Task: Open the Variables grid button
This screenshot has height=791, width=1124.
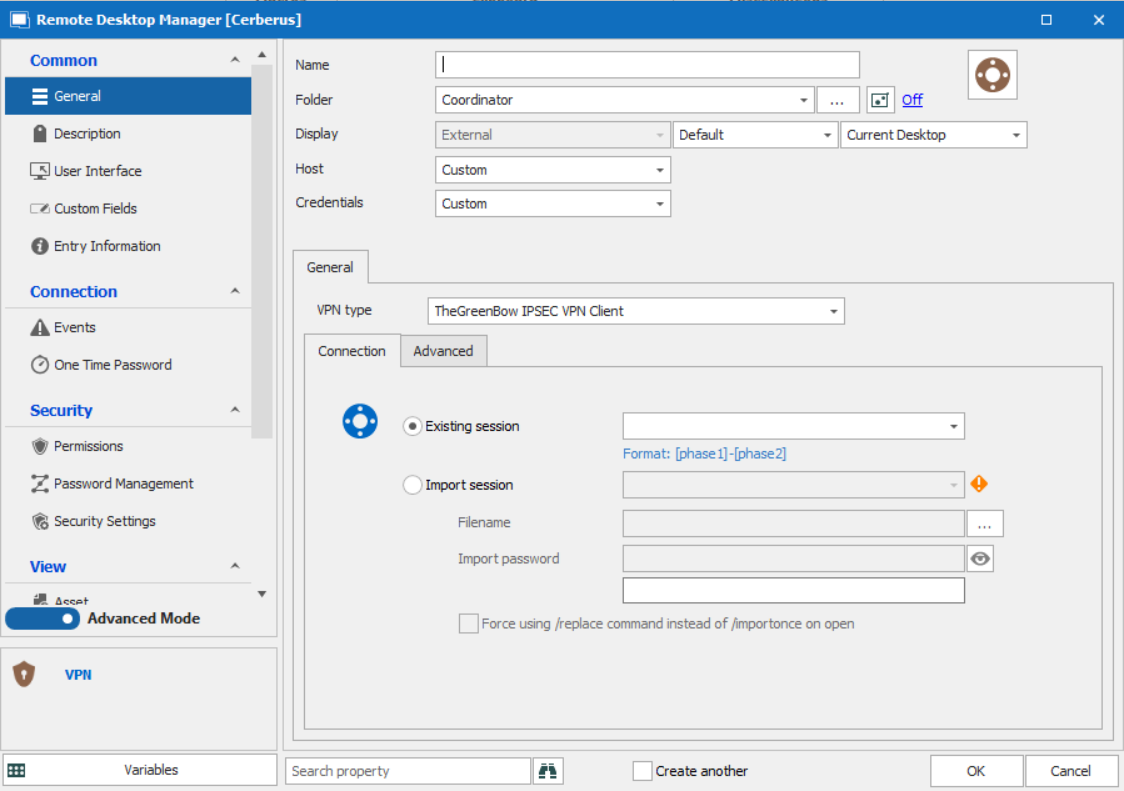Action: point(140,770)
